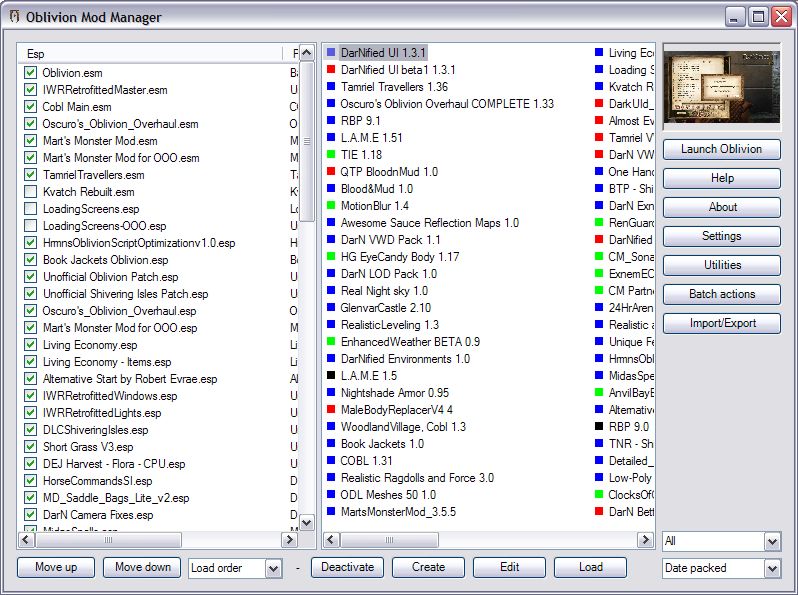Viewport: 798px width, 595px height.
Task: Click the blue icon beside Oscuro's Oblivion Overhaul COMPLETE 1.33
Action: (331, 103)
